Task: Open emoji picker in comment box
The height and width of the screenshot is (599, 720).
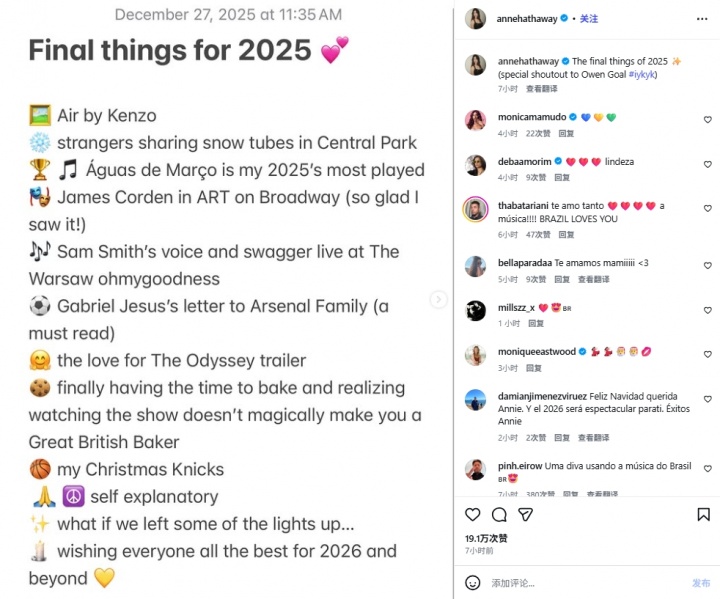Action: tap(473, 582)
